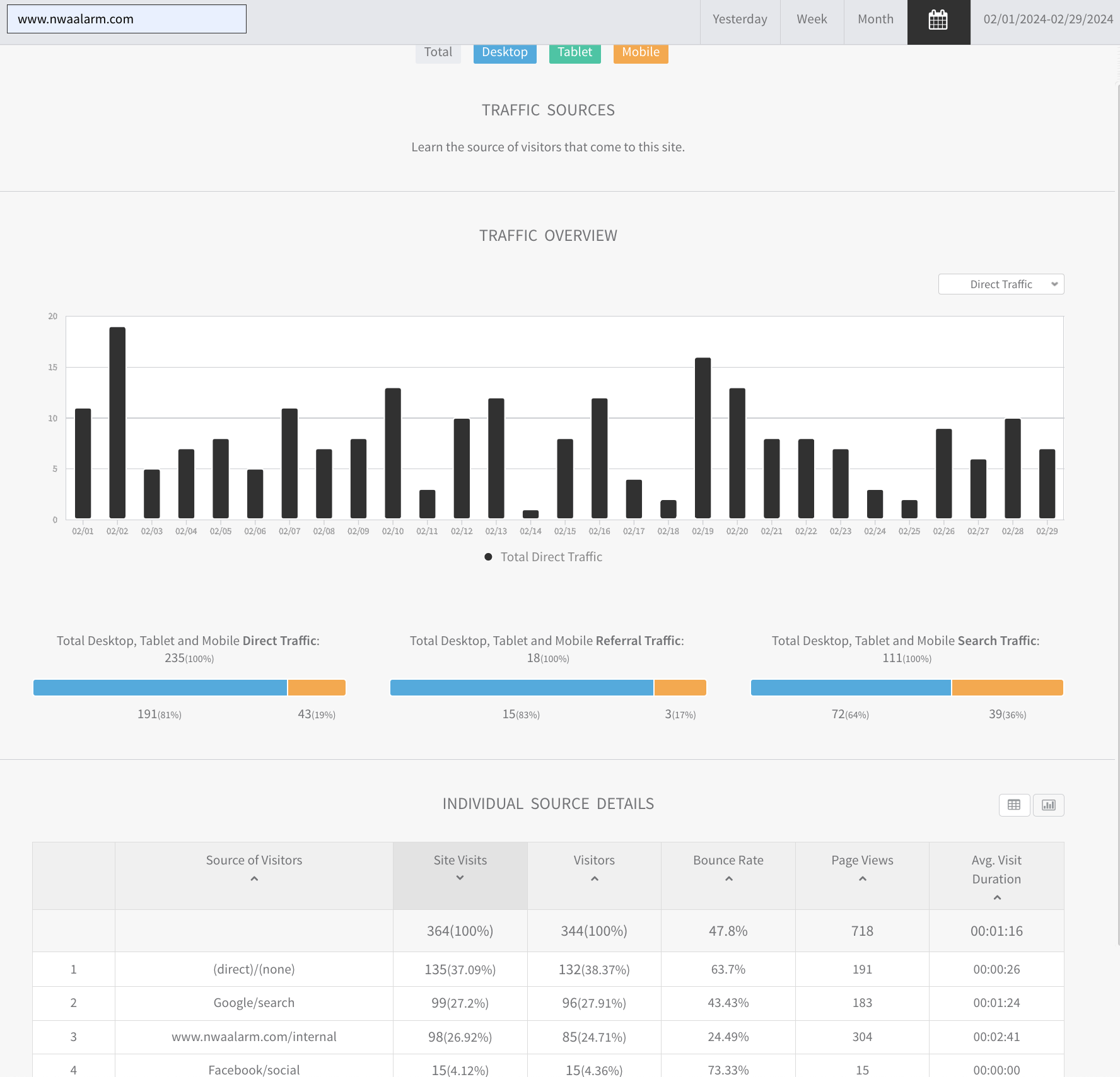
Task: Click the 135(37.09%) site visits cell
Action: click(x=460, y=970)
